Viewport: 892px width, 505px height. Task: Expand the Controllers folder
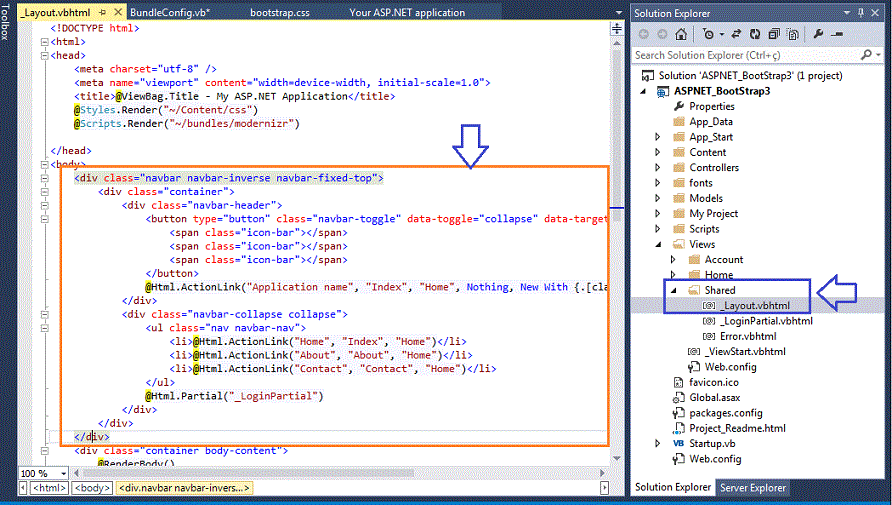tap(658, 168)
